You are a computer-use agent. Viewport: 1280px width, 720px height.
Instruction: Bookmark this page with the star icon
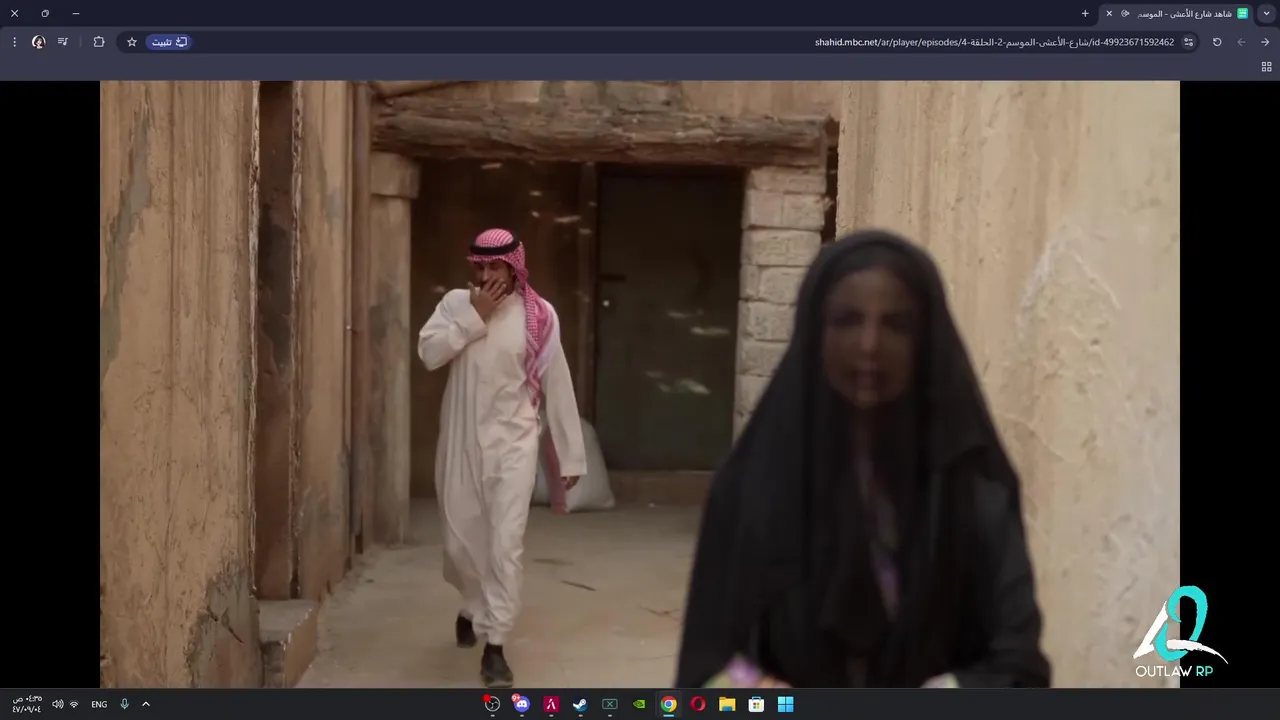(x=132, y=42)
